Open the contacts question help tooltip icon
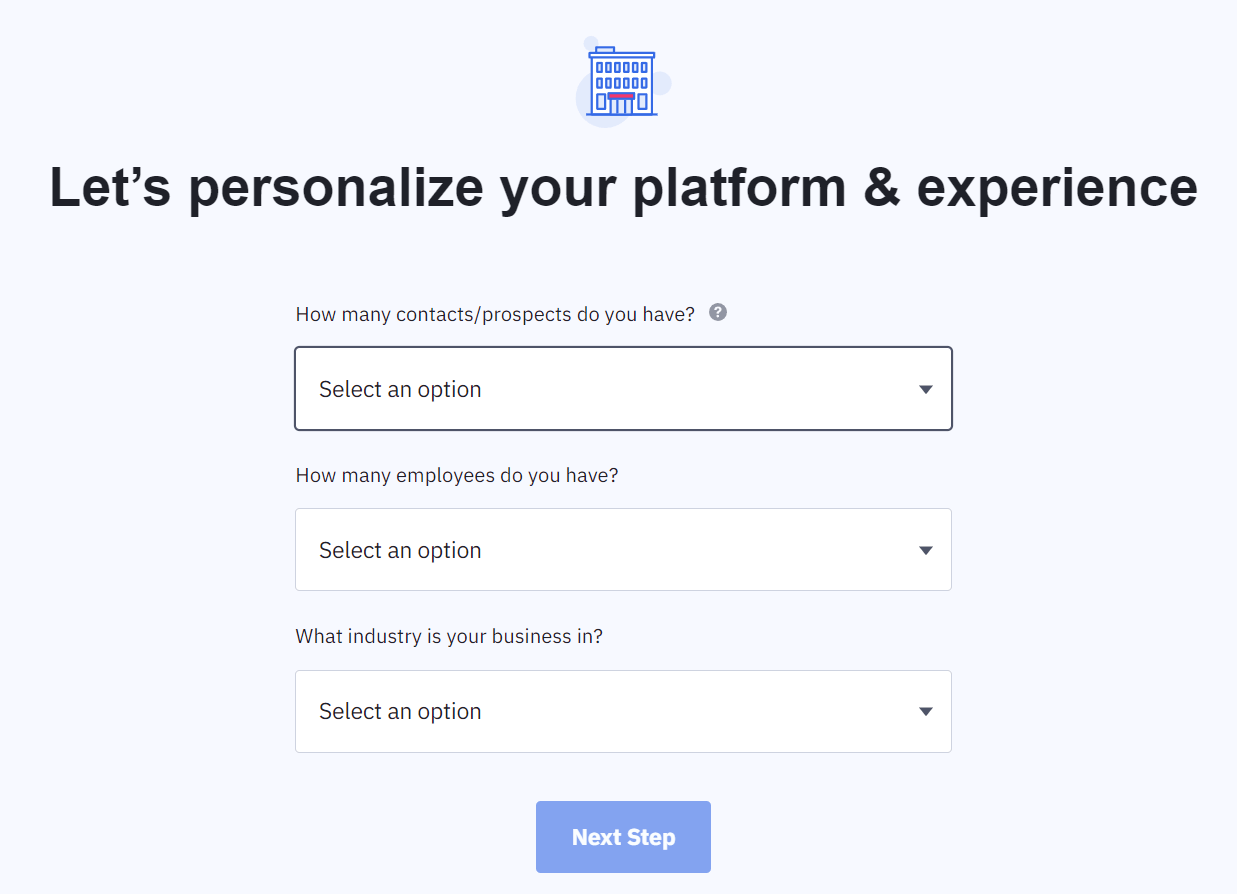 pyautogui.click(x=717, y=312)
